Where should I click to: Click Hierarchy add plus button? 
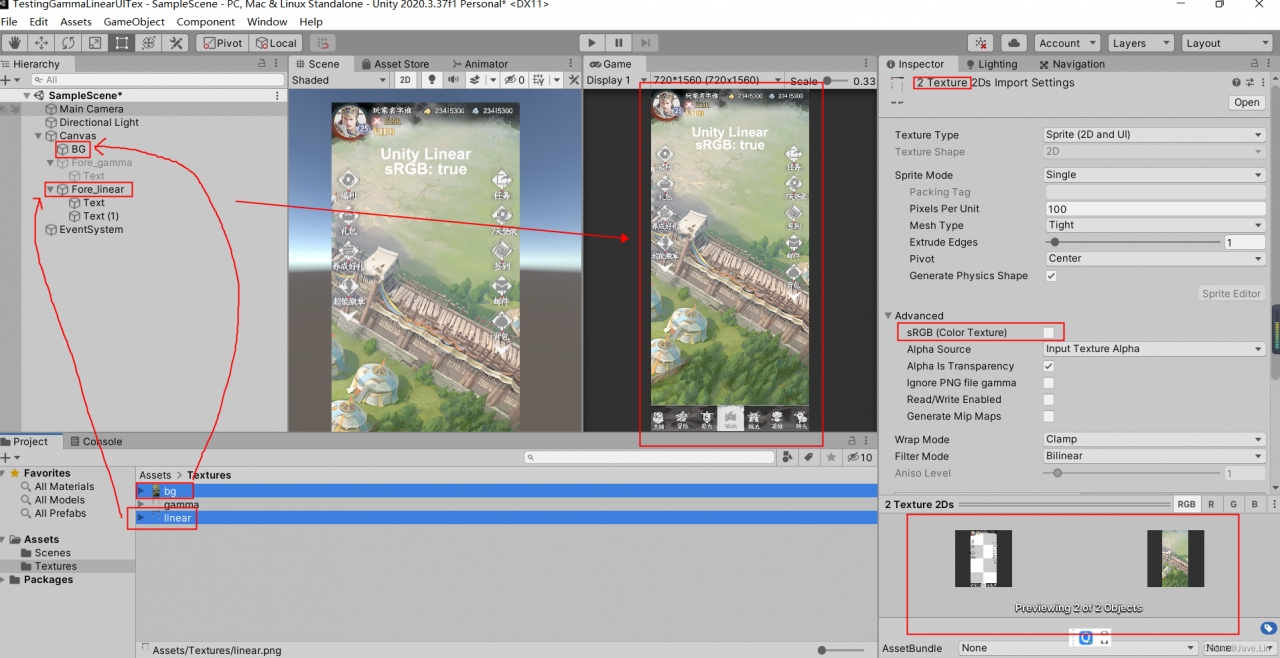coord(6,80)
